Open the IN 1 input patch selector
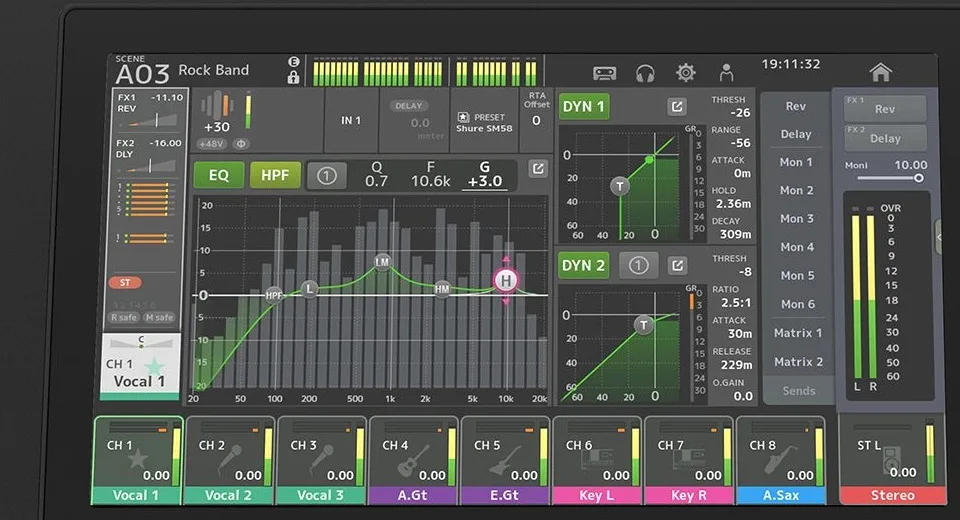Viewport: 960px width, 520px height. (351, 121)
